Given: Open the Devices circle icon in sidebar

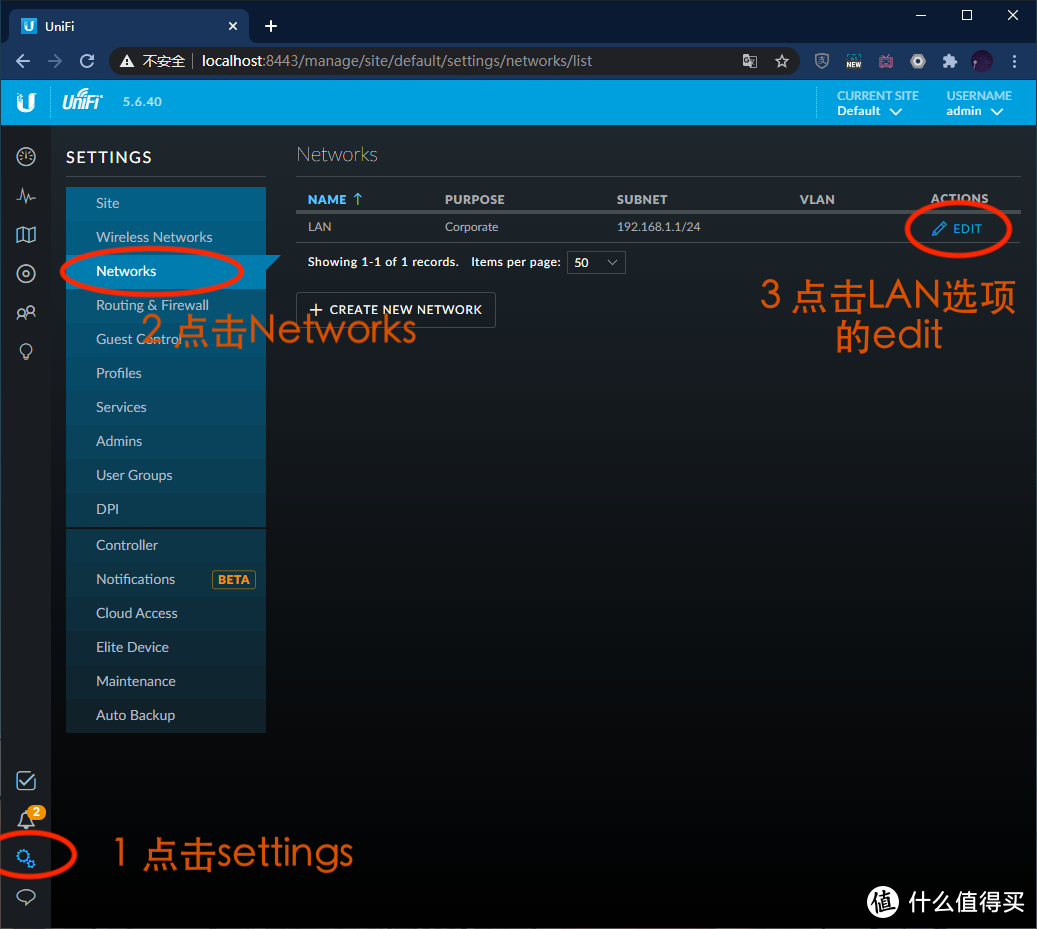Looking at the screenshot, I should coord(26,274).
